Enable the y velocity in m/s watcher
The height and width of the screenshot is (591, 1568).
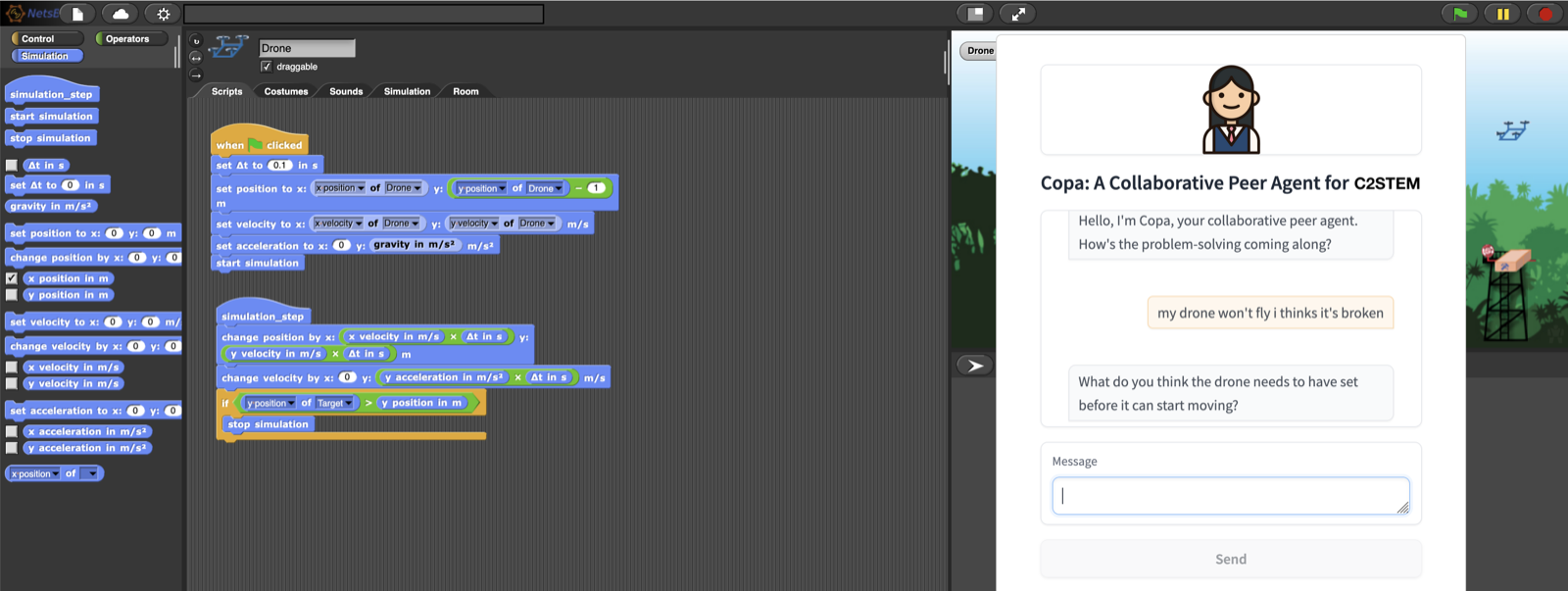click(x=12, y=384)
